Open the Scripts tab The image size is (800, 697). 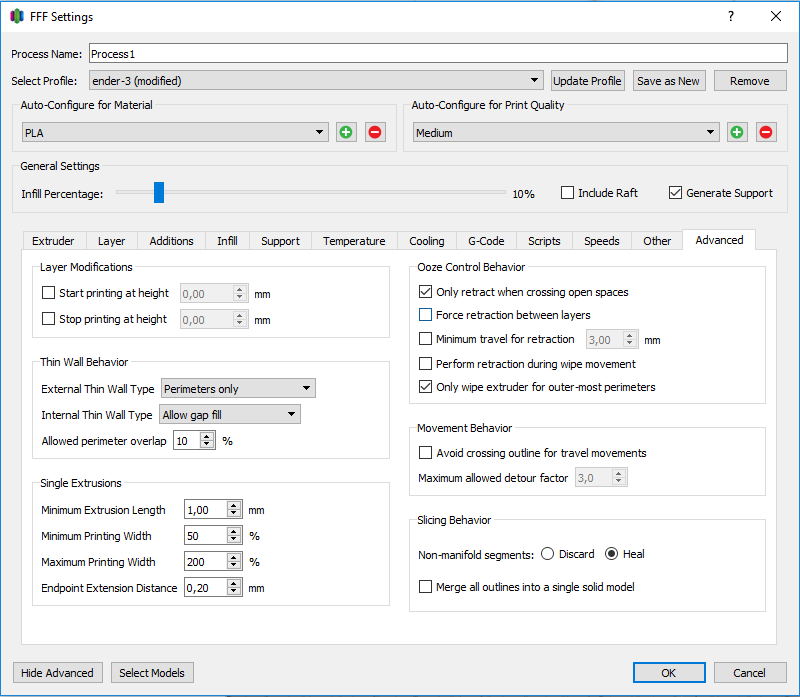(544, 241)
